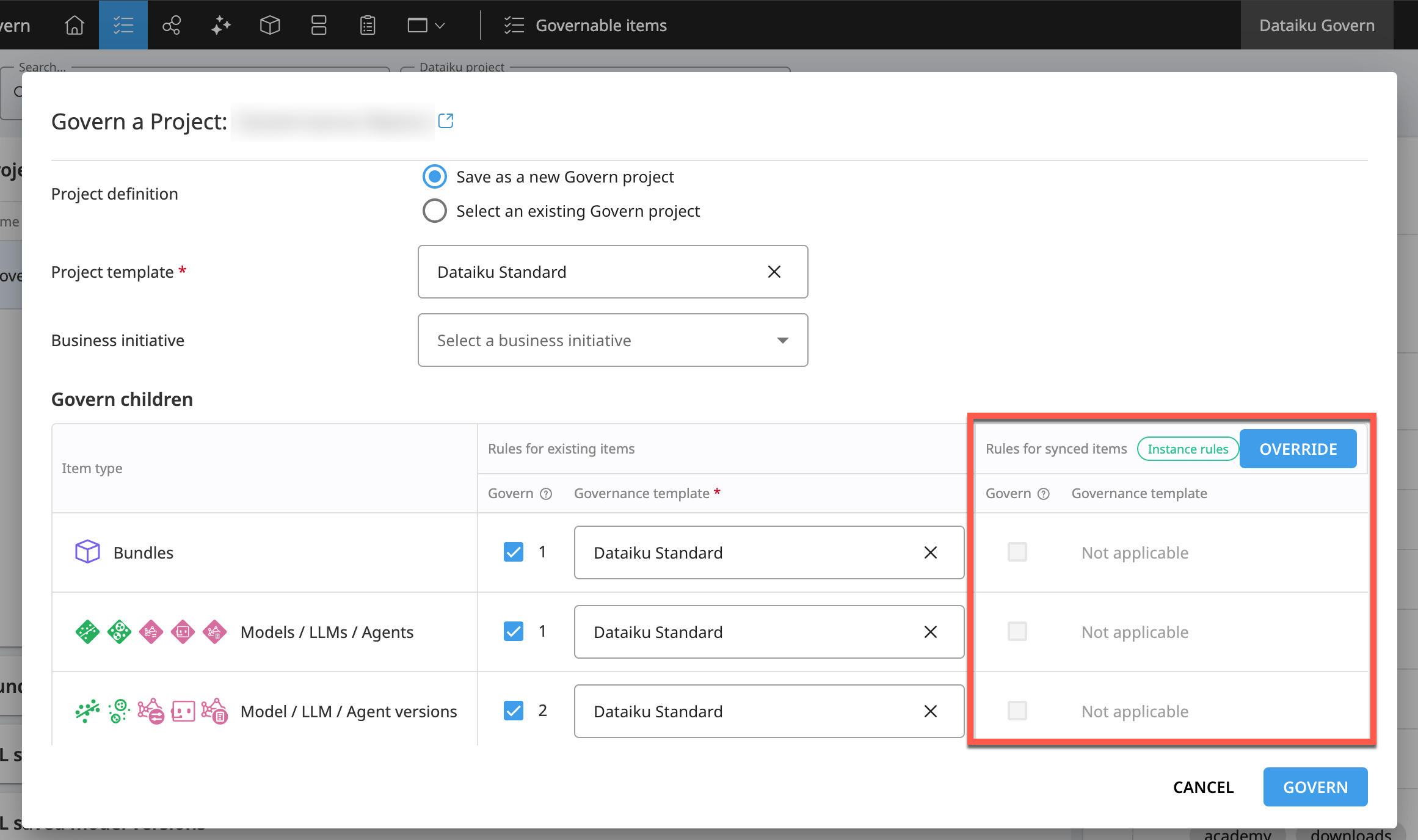Image resolution: width=1418 pixels, height=840 pixels.
Task: Click second green model icon in Models row
Action: pyautogui.click(x=119, y=632)
